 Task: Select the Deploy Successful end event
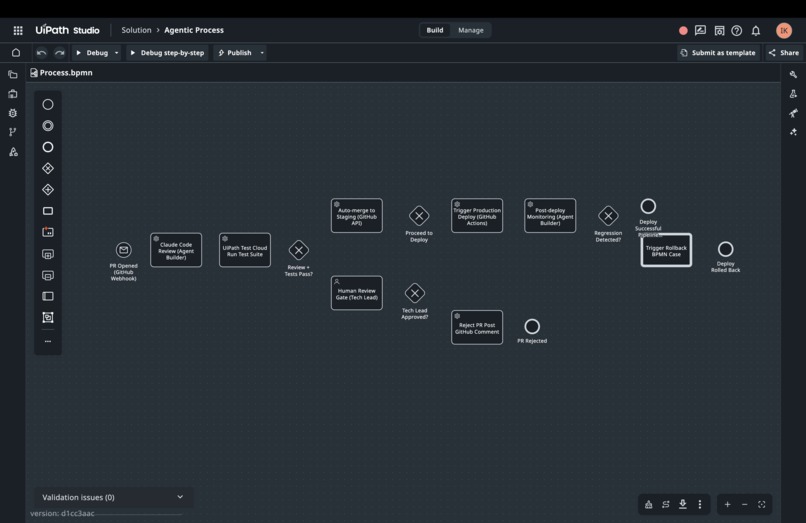click(648, 206)
